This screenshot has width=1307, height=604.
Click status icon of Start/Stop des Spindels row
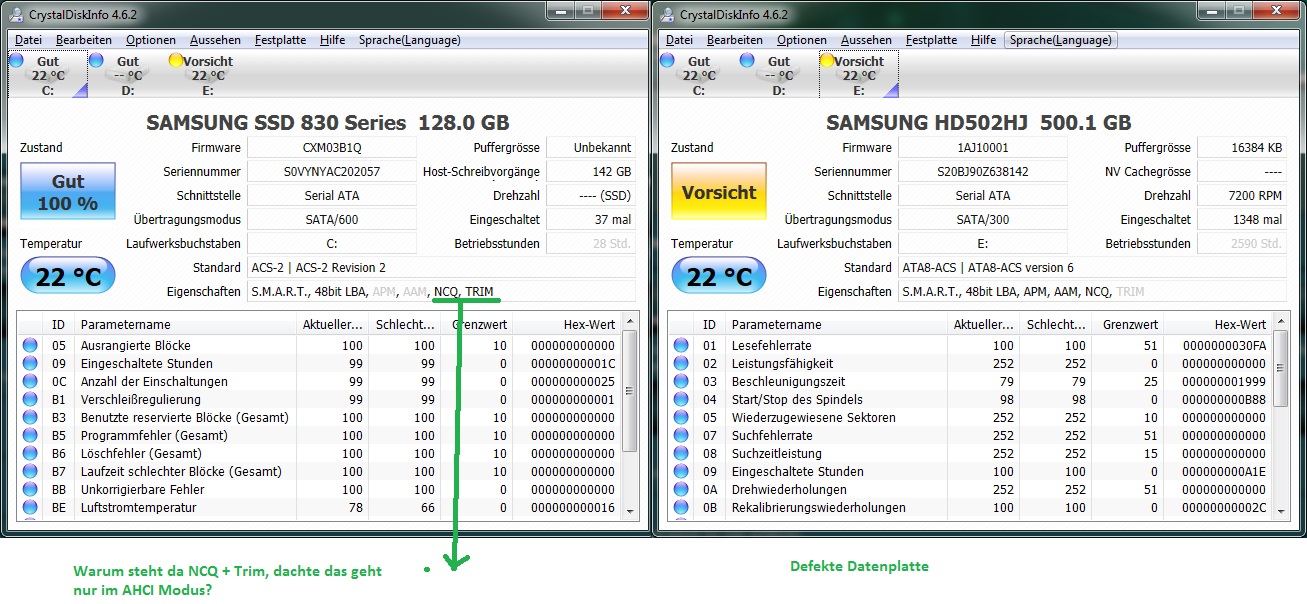click(x=681, y=399)
